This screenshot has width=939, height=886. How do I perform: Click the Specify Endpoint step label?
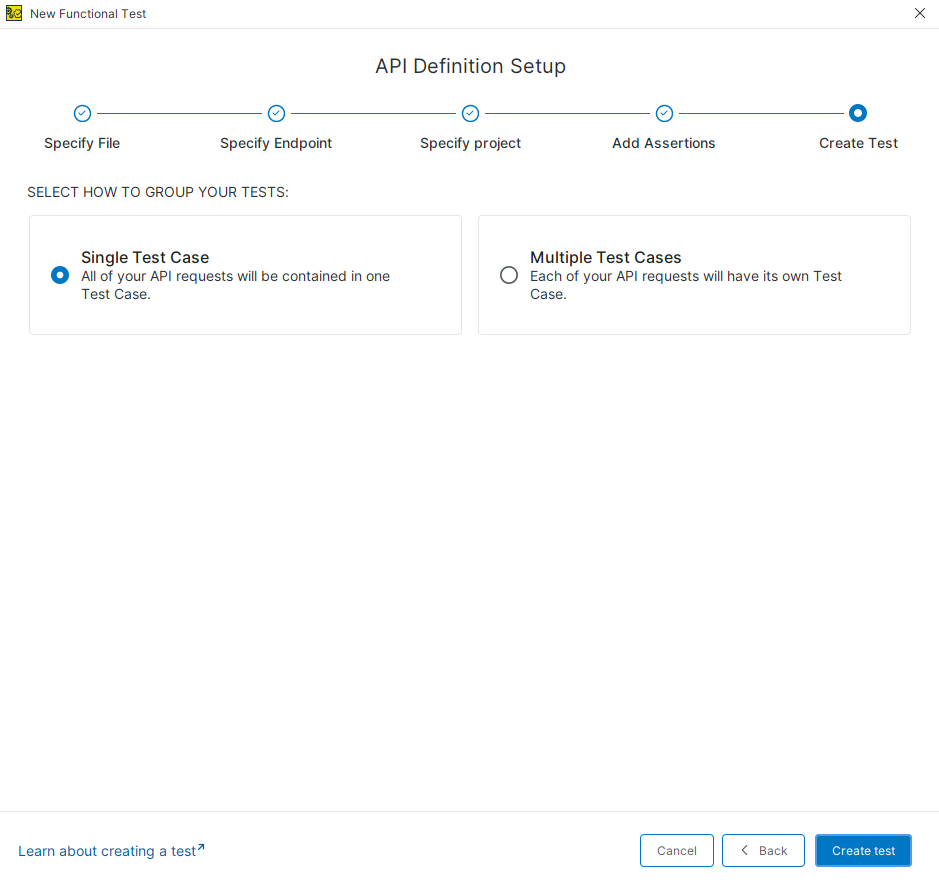point(276,143)
